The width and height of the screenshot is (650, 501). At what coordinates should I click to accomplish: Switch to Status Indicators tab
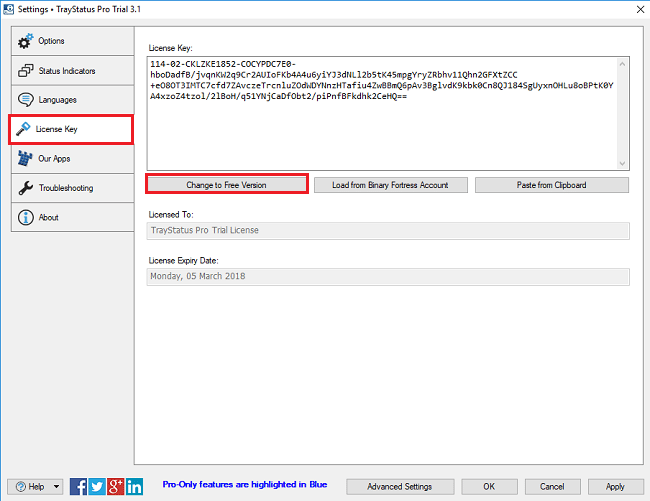(73, 70)
